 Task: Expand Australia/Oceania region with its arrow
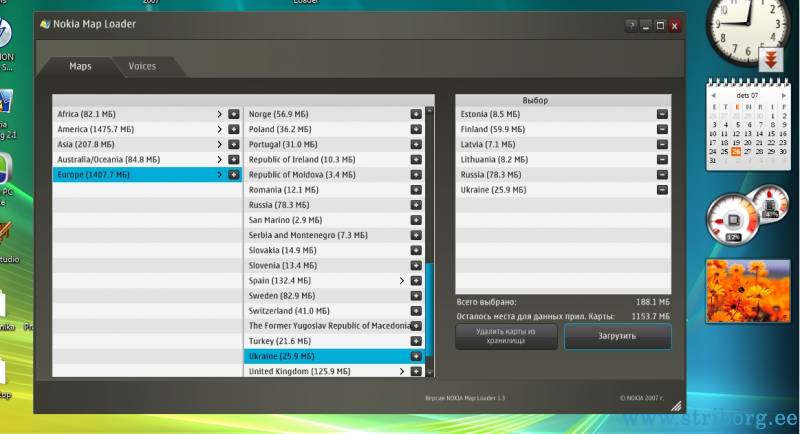tap(219, 160)
